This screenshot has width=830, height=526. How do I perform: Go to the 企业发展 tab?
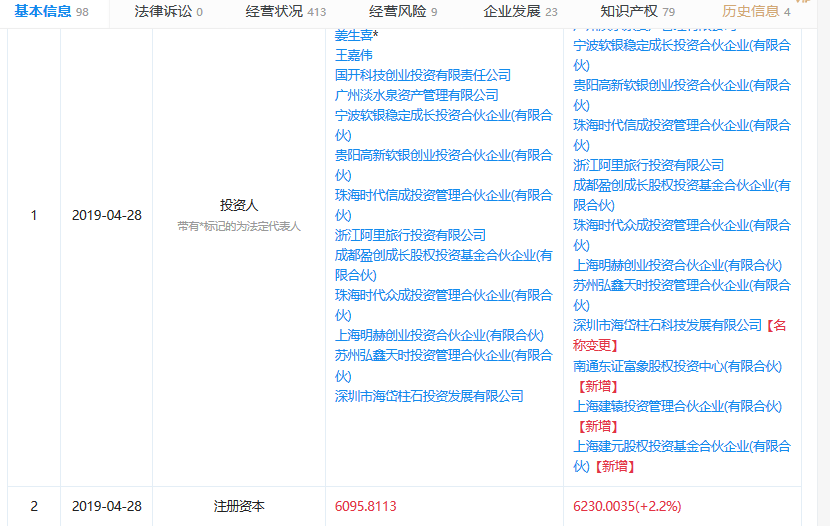point(520,11)
